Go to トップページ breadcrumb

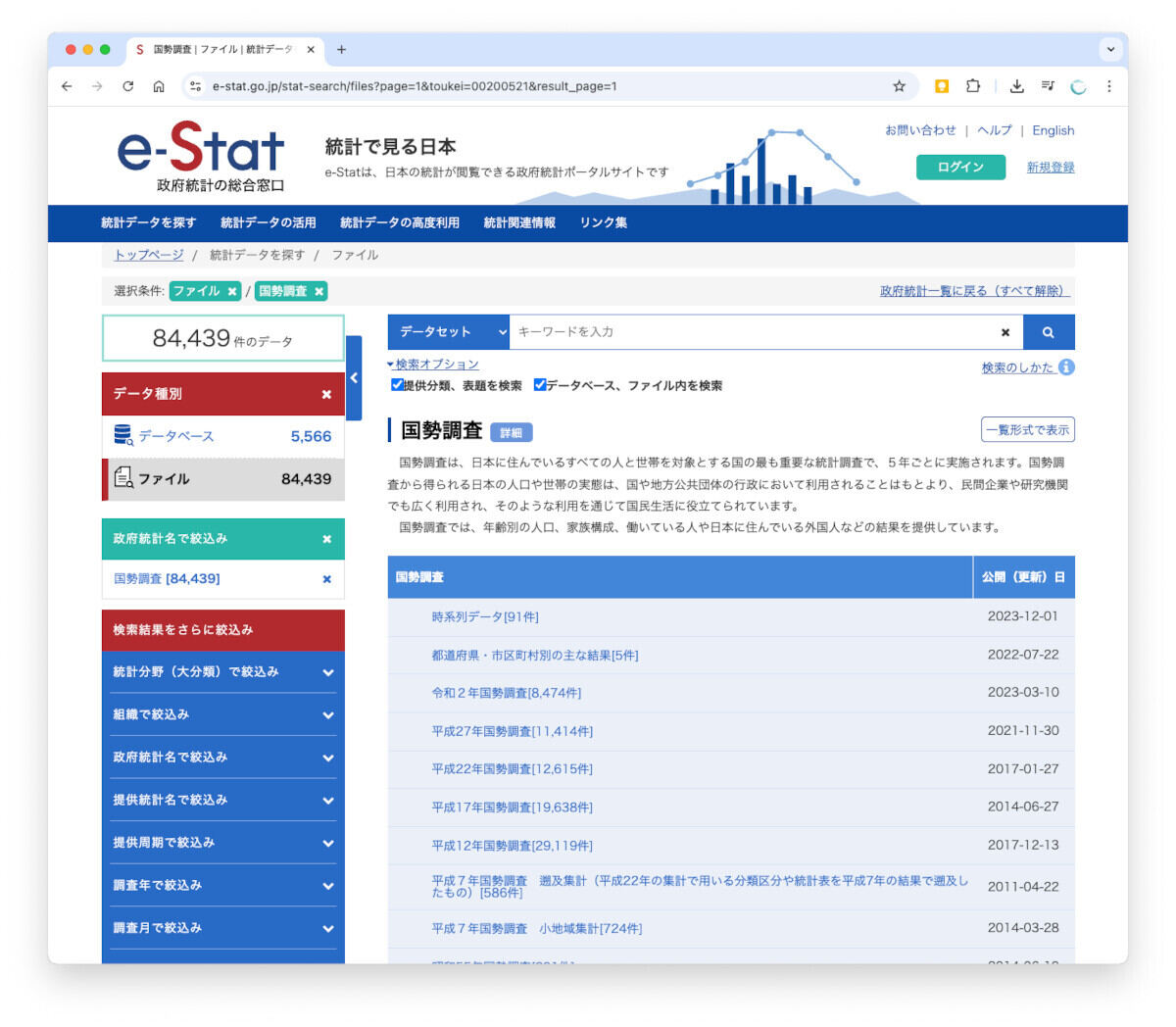pyautogui.click(x=149, y=255)
